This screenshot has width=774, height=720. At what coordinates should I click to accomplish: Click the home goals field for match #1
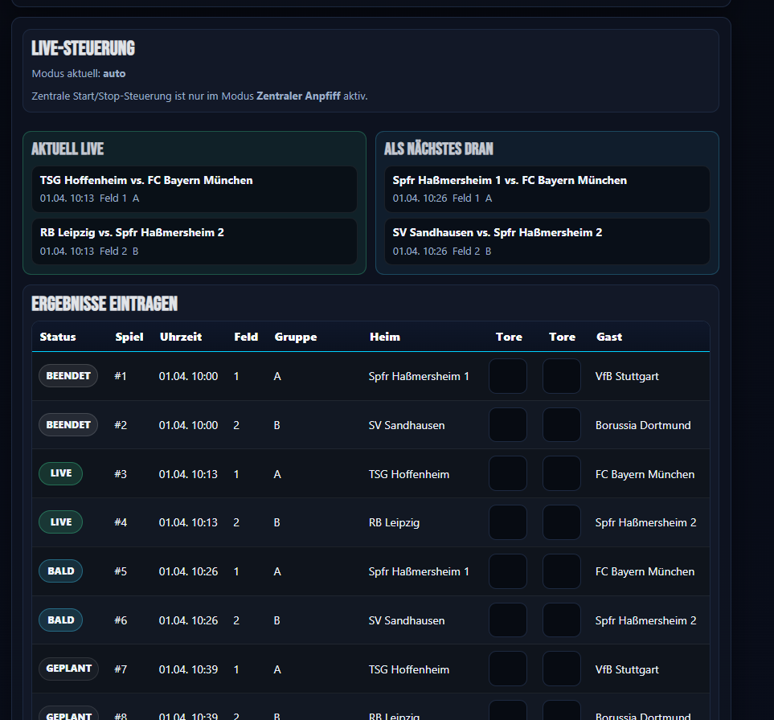[507, 377]
